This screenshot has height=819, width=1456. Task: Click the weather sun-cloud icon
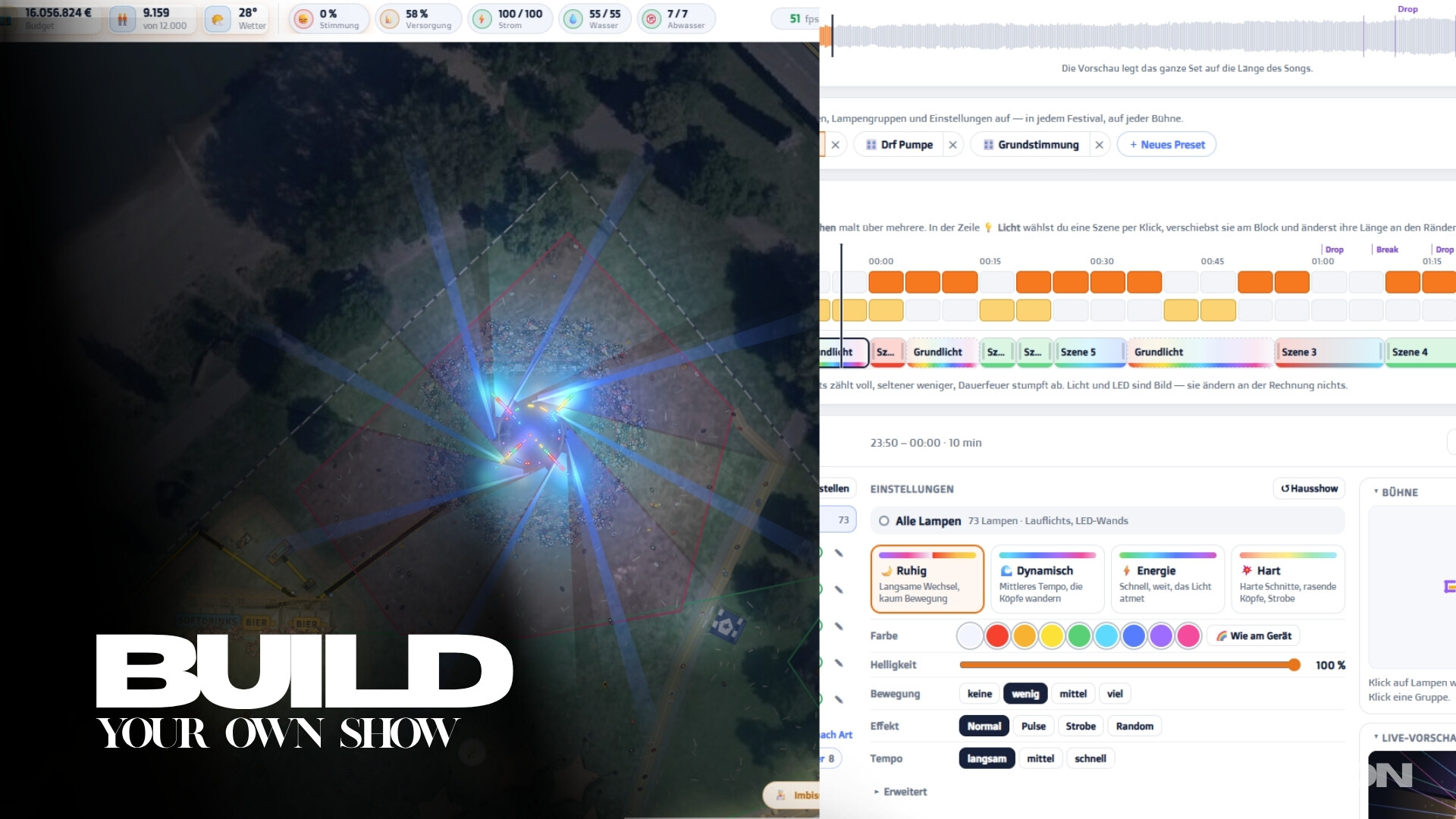click(218, 19)
